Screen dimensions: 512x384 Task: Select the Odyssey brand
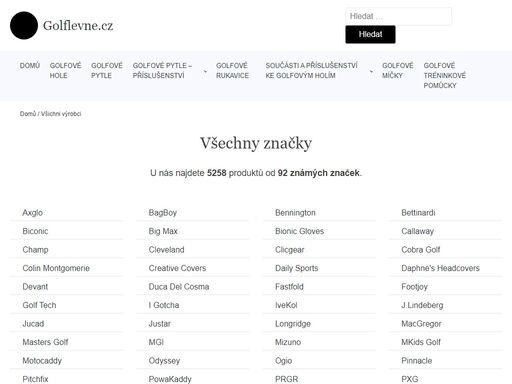(164, 361)
